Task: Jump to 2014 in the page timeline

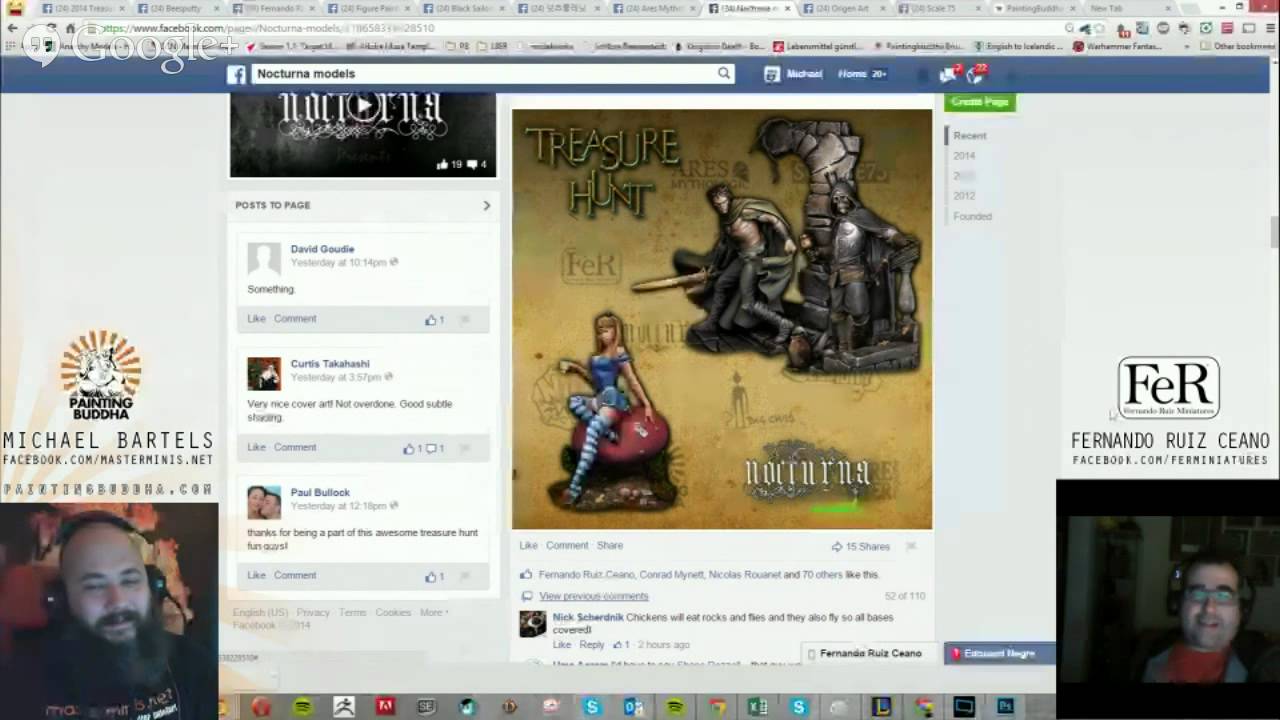Action: [964, 156]
